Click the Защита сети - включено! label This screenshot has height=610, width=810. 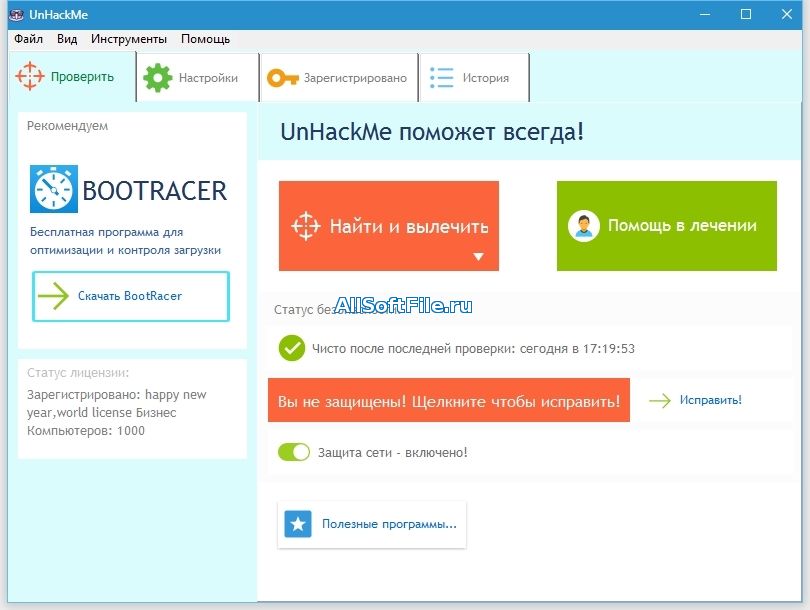pos(393,452)
